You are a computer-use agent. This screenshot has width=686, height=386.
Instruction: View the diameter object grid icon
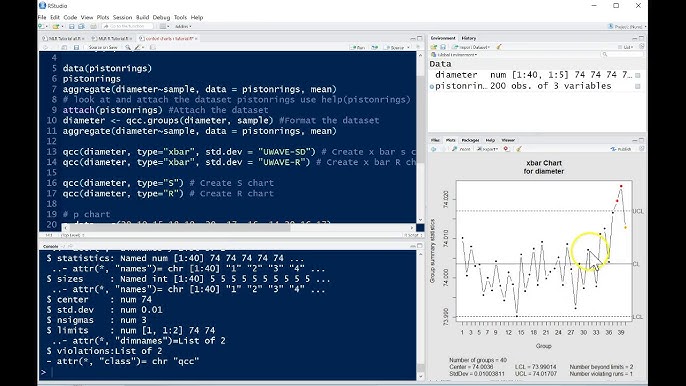pos(637,75)
